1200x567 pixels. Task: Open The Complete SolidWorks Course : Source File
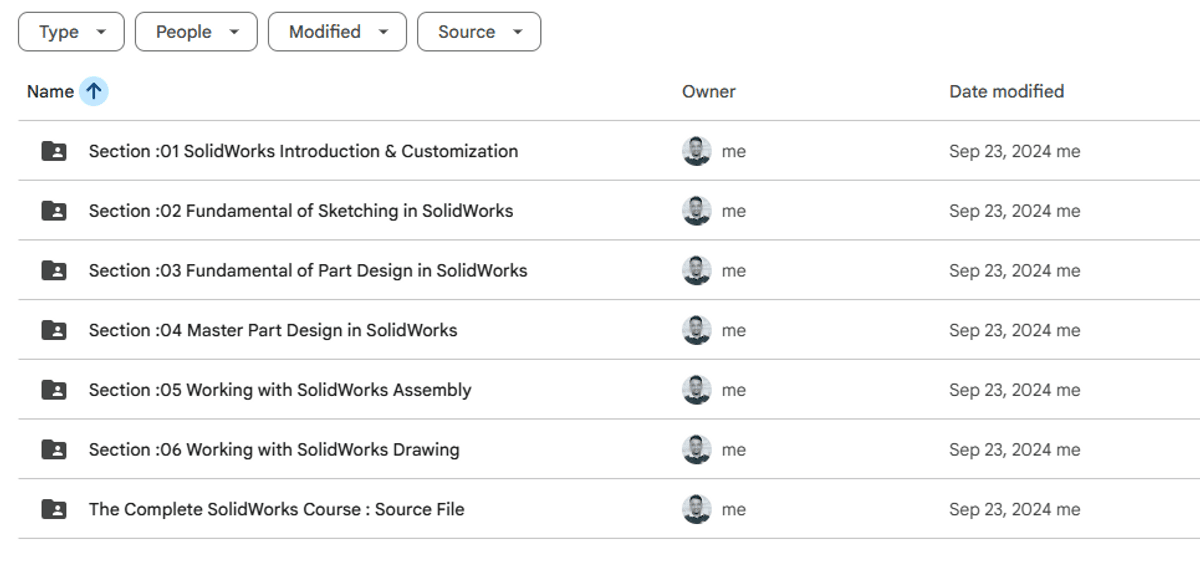click(x=276, y=509)
